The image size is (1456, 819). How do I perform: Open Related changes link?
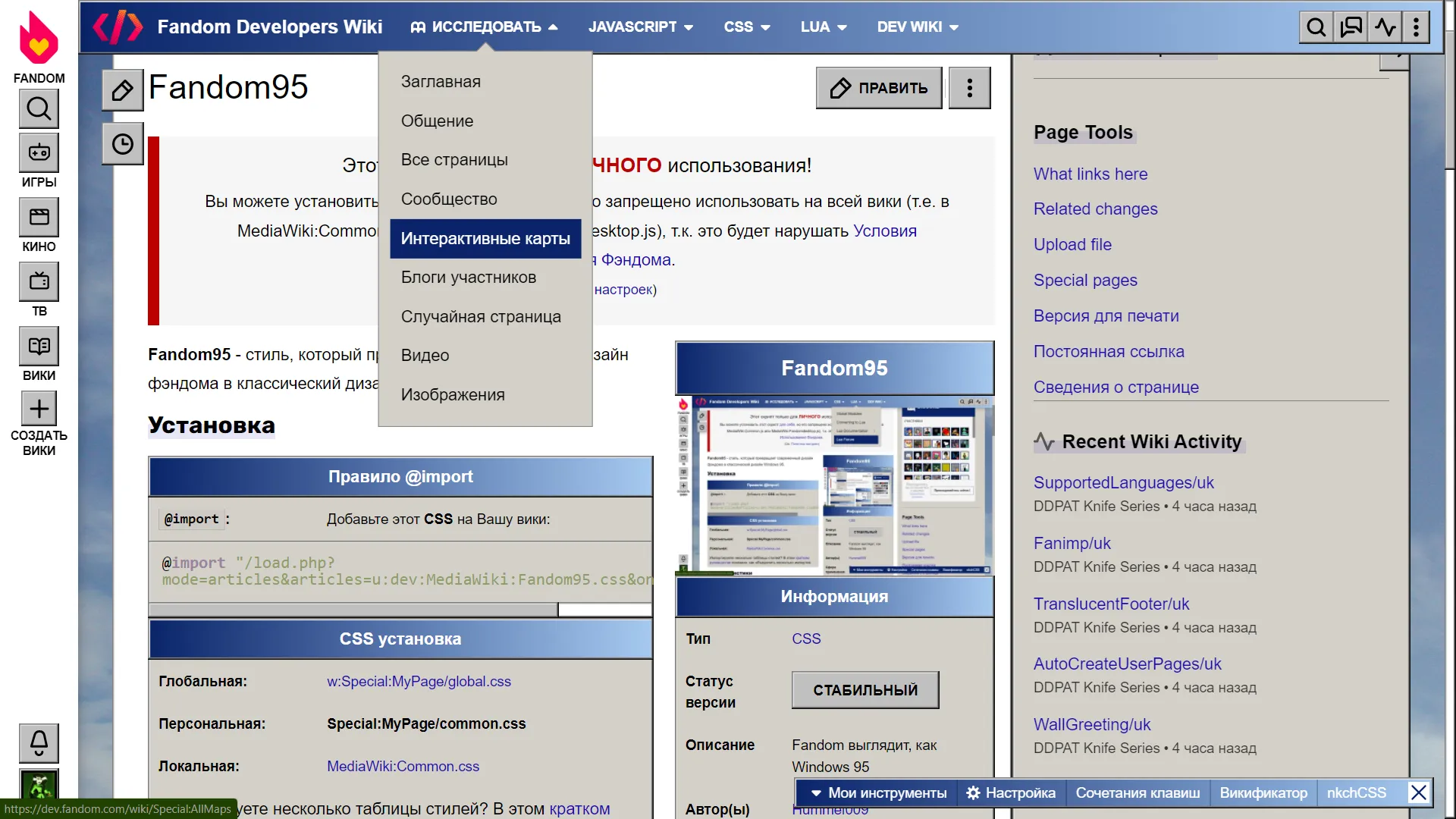(1095, 209)
